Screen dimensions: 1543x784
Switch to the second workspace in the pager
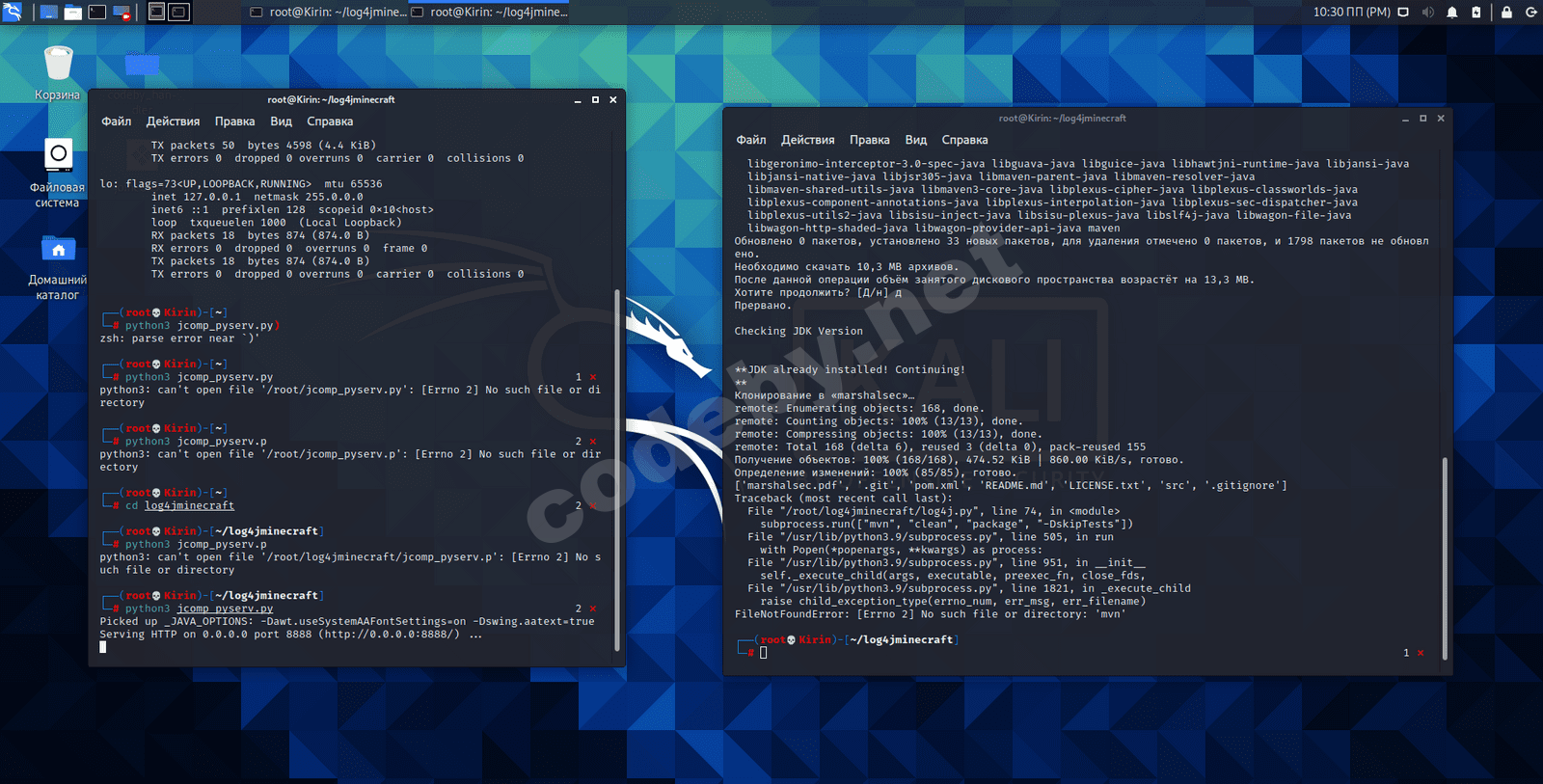(x=179, y=12)
